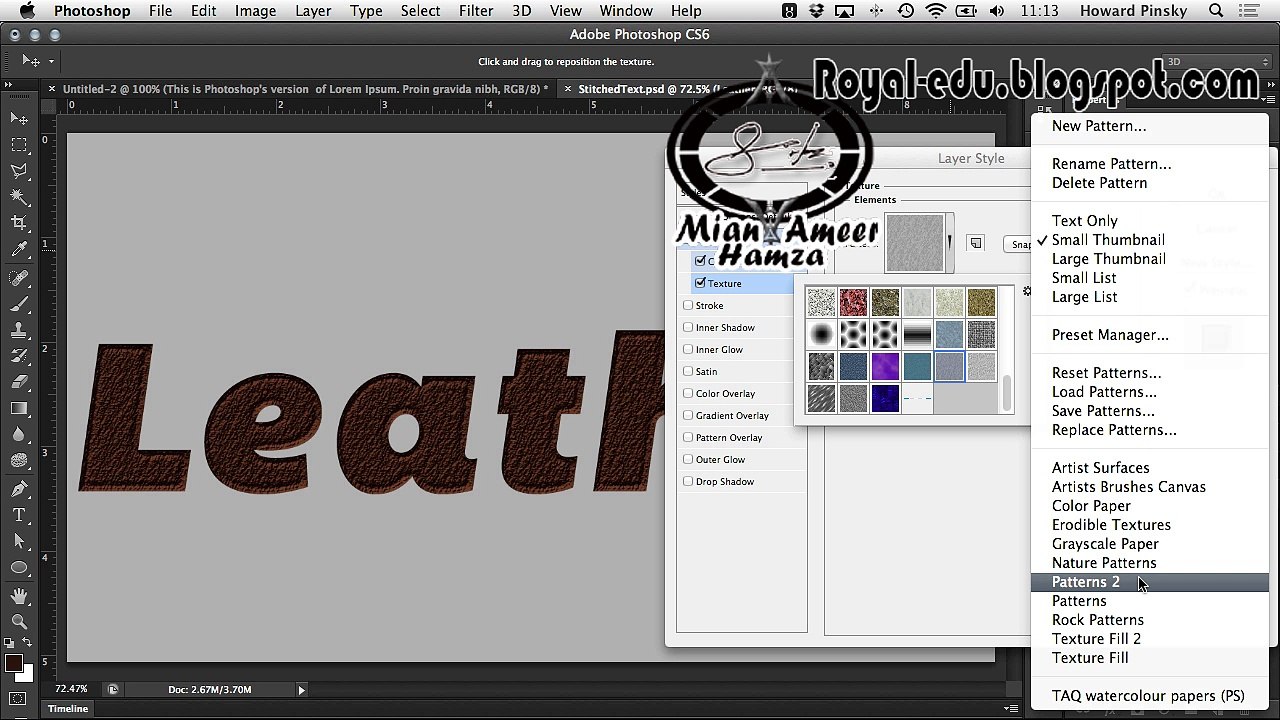Viewport: 1280px width, 720px height.
Task: Select the Sponge tool
Action: click(19, 461)
